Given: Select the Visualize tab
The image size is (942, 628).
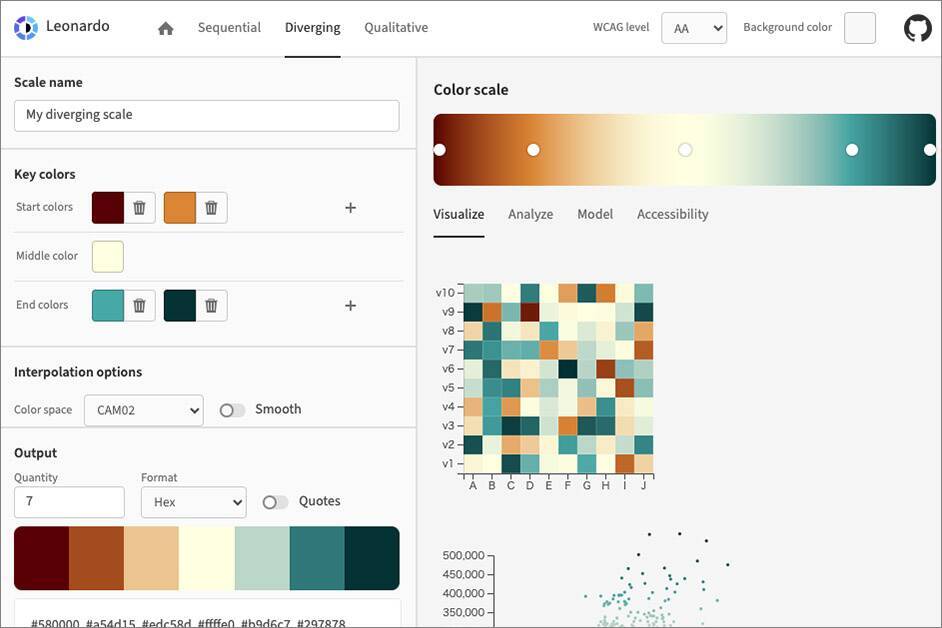Looking at the screenshot, I should tap(458, 215).
